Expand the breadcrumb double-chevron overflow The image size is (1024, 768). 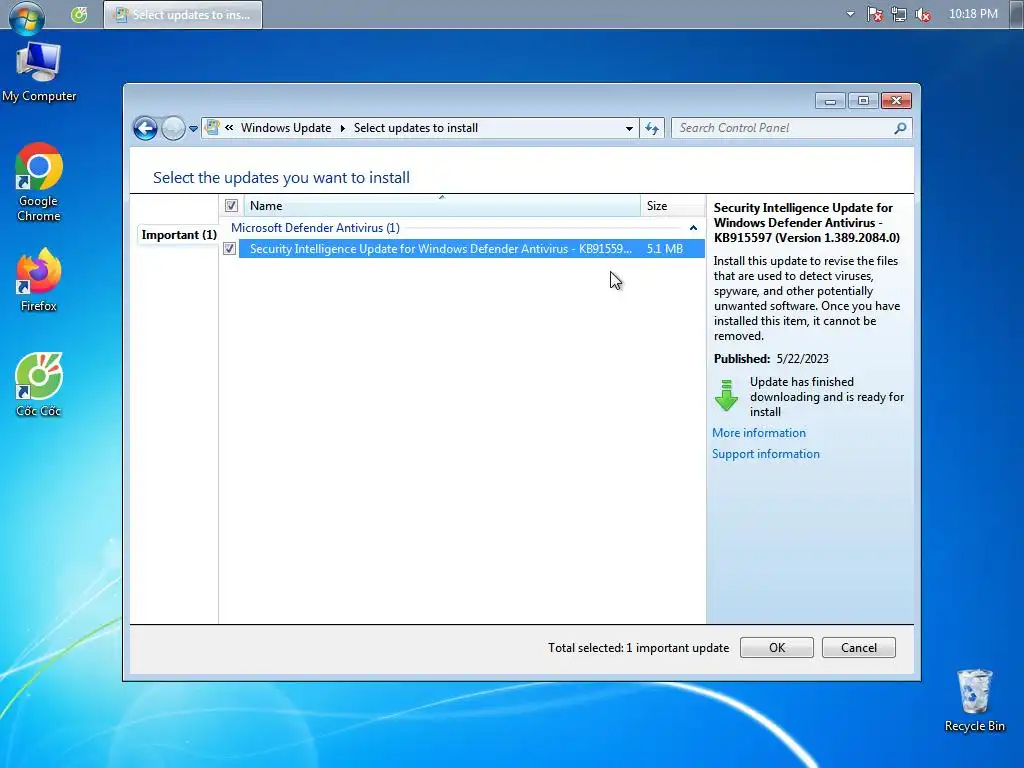coord(229,127)
